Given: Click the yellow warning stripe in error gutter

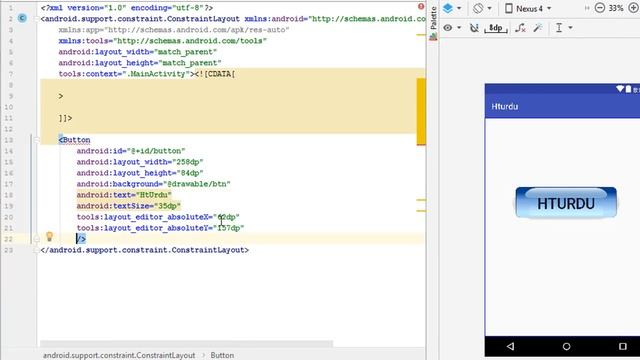Looking at the screenshot, I should click(x=421, y=111).
